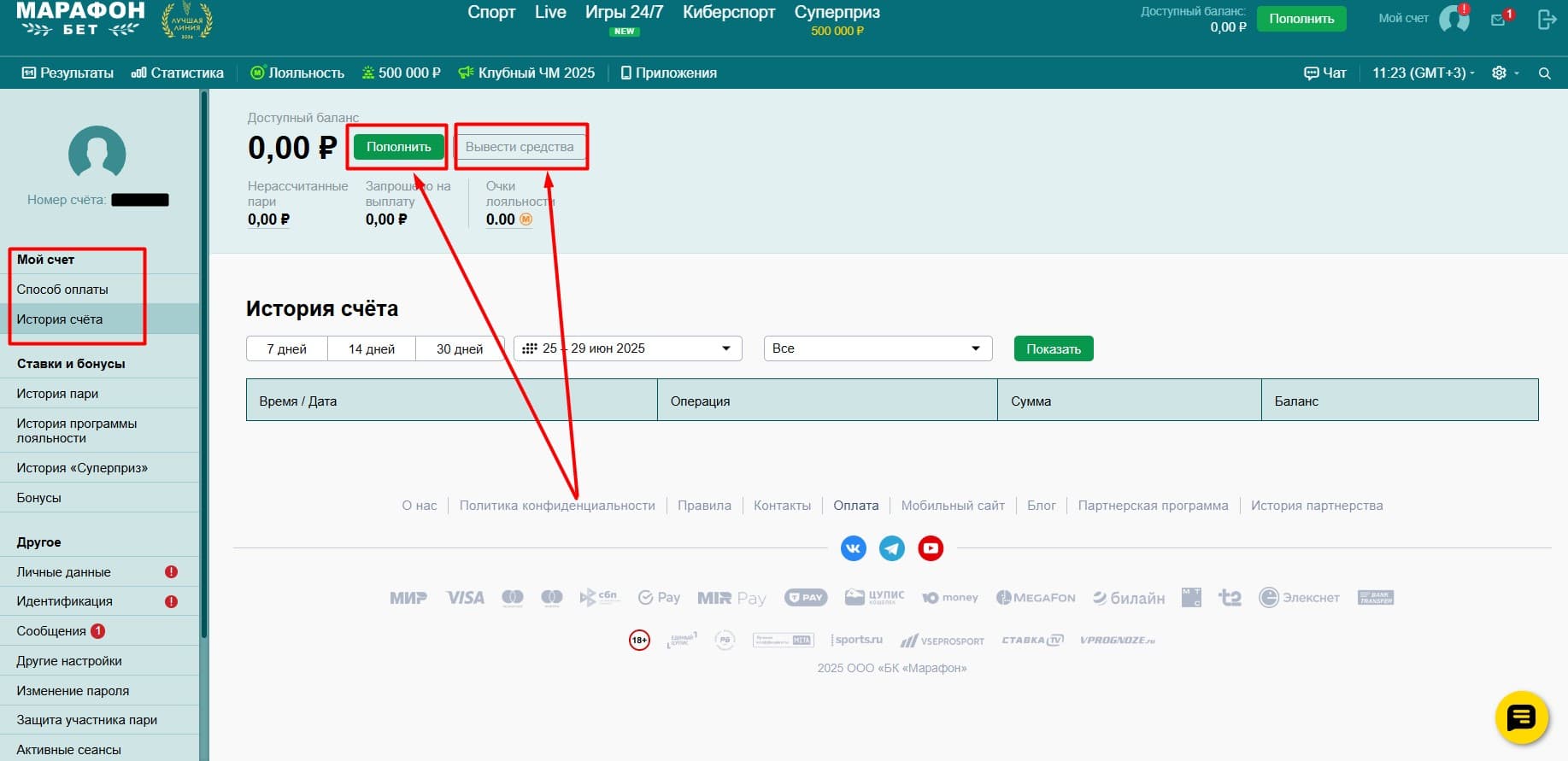Image resolution: width=1568 pixels, height=761 pixels.
Task: Open Активные сеансы in sidebar
Action: point(99,750)
